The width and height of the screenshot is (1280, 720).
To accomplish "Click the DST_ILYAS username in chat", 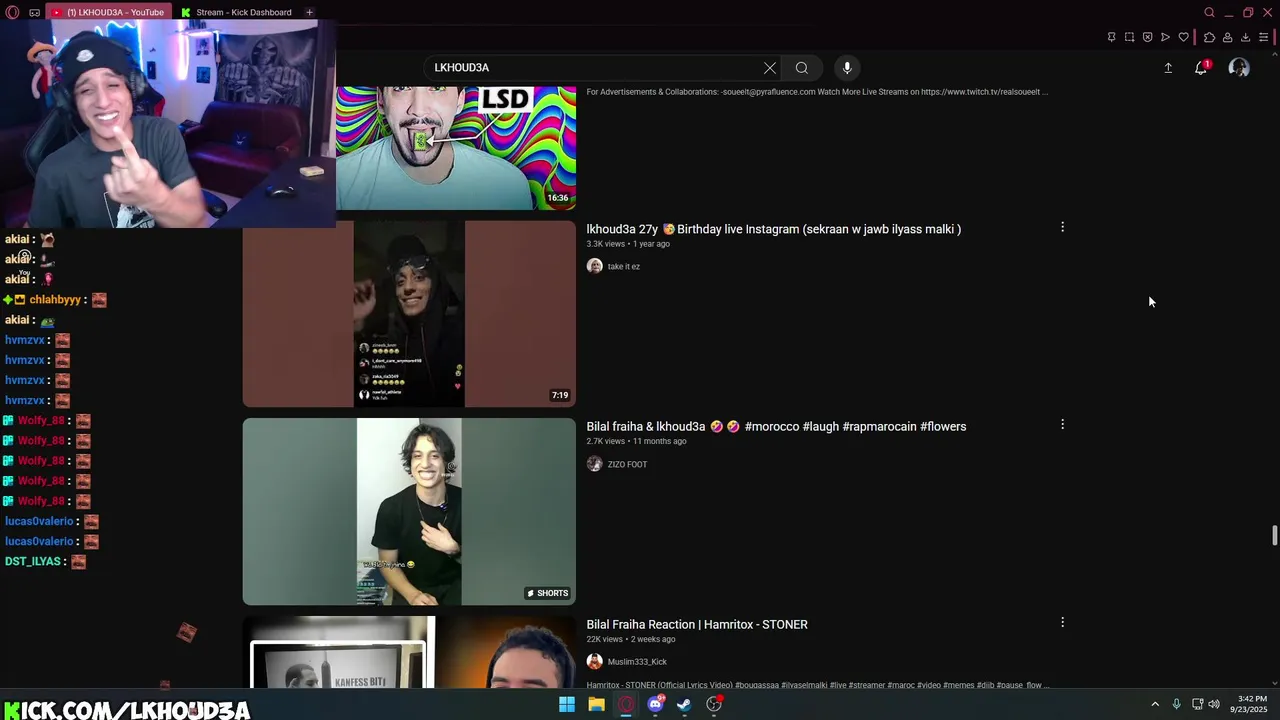I will tap(33, 562).
